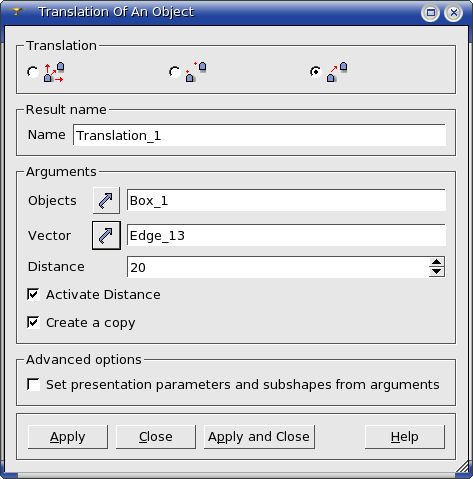Click the Apply and Close button
The image size is (473, 479).
pos(259,437)
